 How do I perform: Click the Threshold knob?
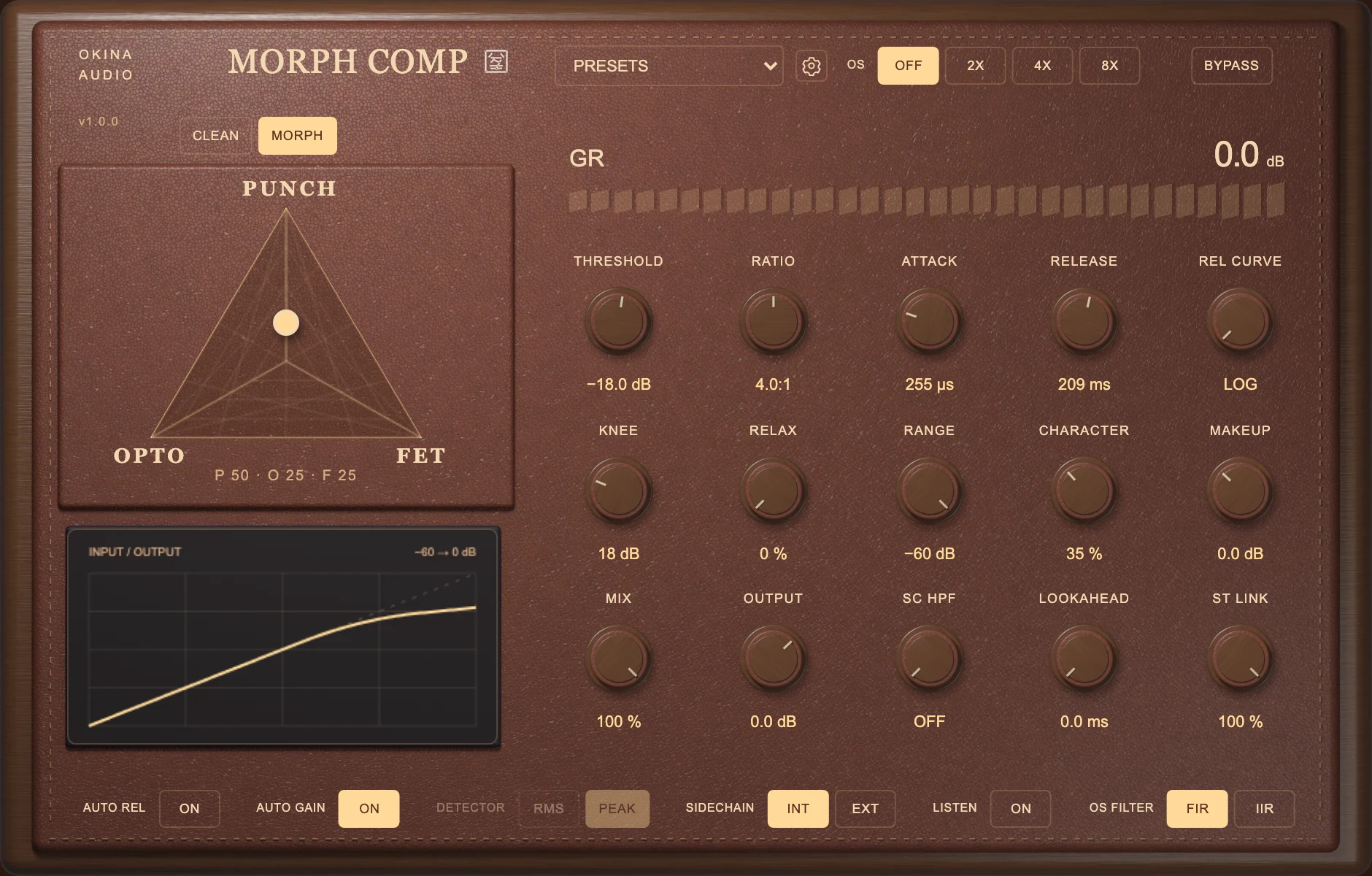(618, 321)
